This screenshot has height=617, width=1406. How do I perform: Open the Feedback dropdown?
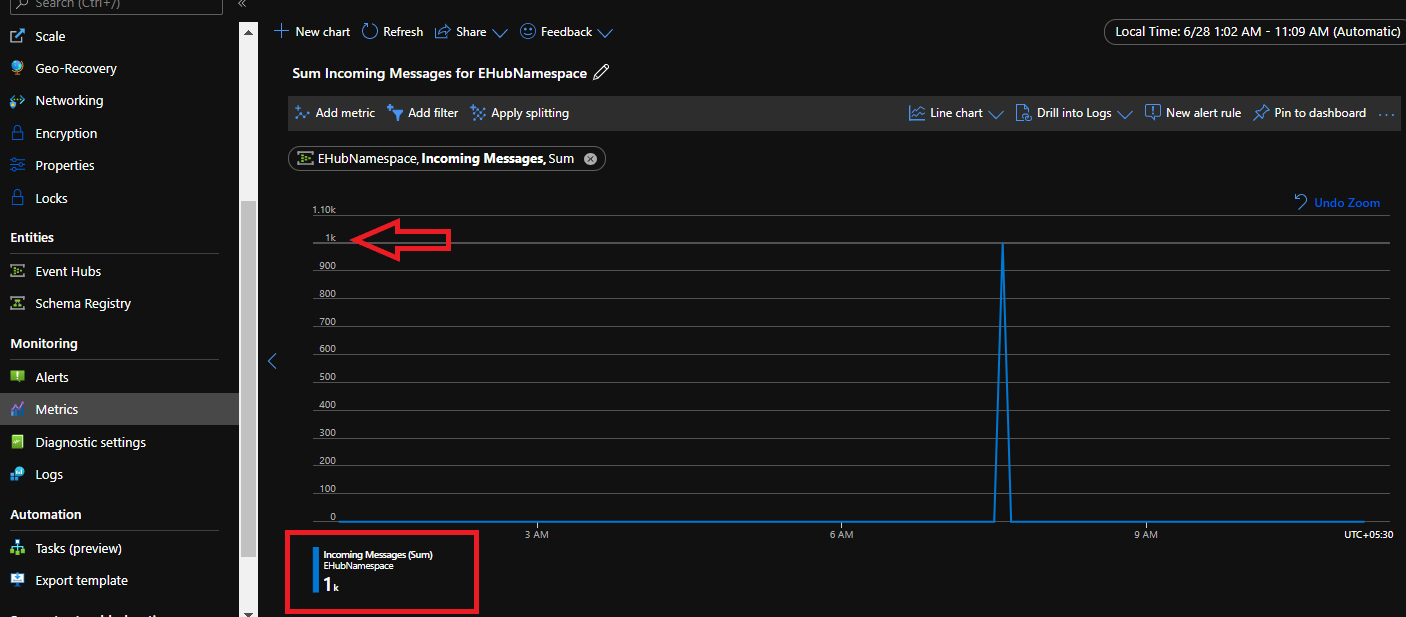click(566, 32)
